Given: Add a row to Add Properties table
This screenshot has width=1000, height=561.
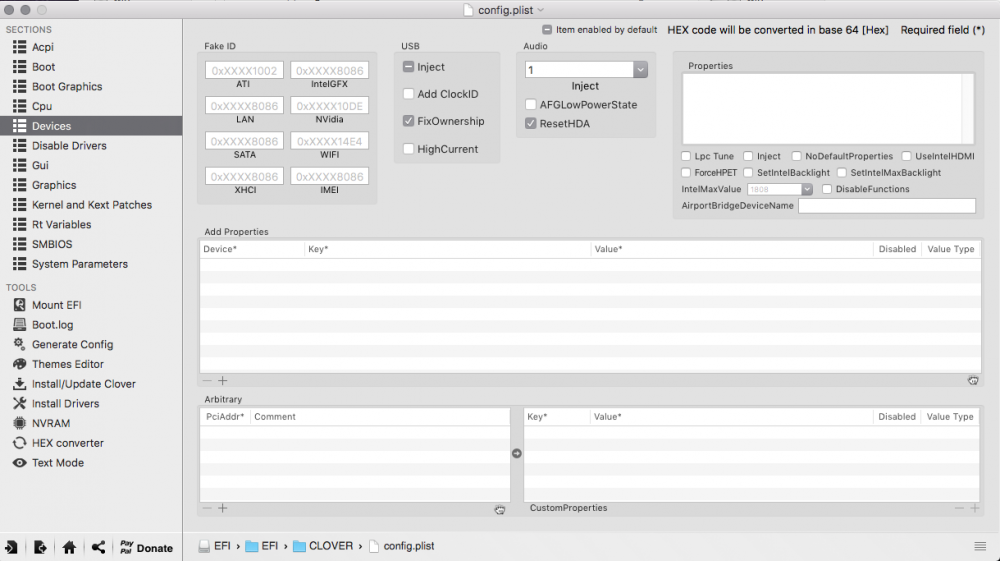Looking at the screenshot, I should click(x=223, y=381).
